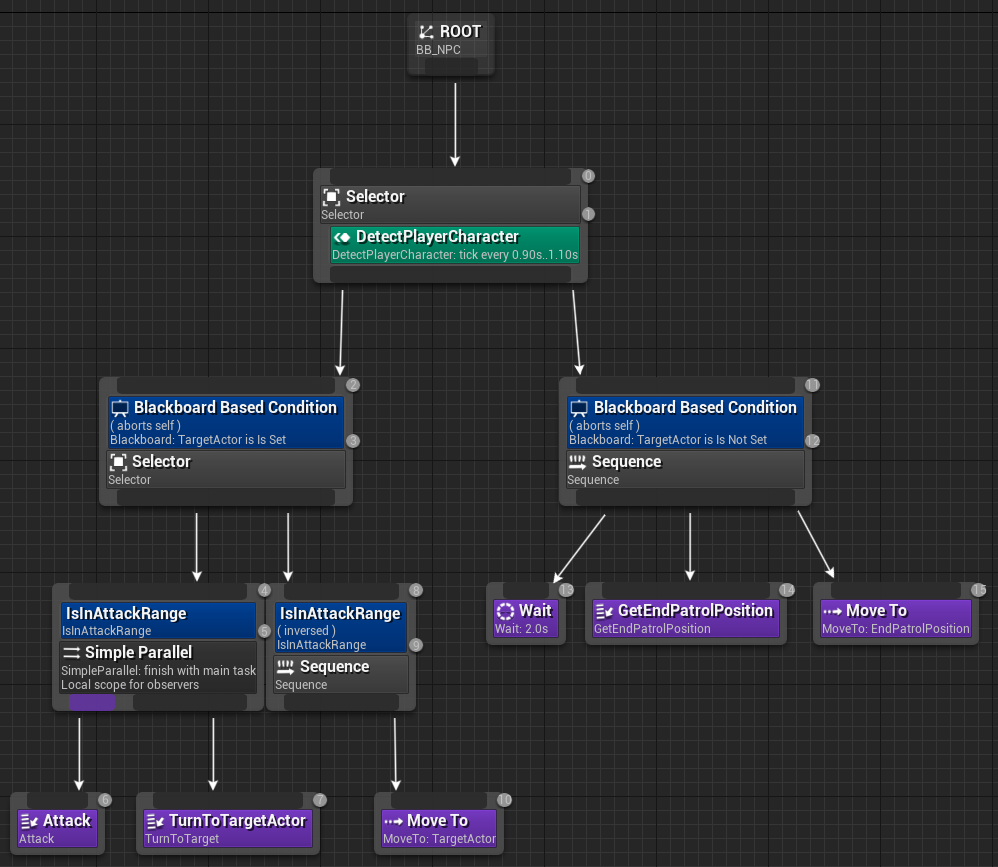Image resolution: width=998 pixels, height=867 pixels.
Task: Click execution index badge 15
Action: tap(979, 590)
